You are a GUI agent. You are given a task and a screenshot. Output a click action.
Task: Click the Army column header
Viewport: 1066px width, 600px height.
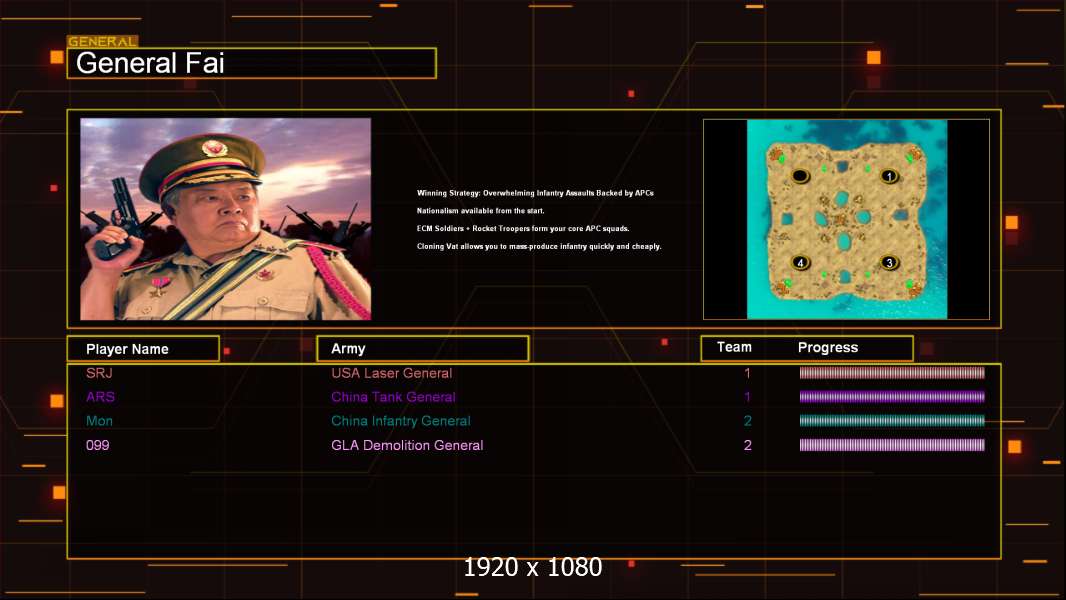tap(422, 349)
